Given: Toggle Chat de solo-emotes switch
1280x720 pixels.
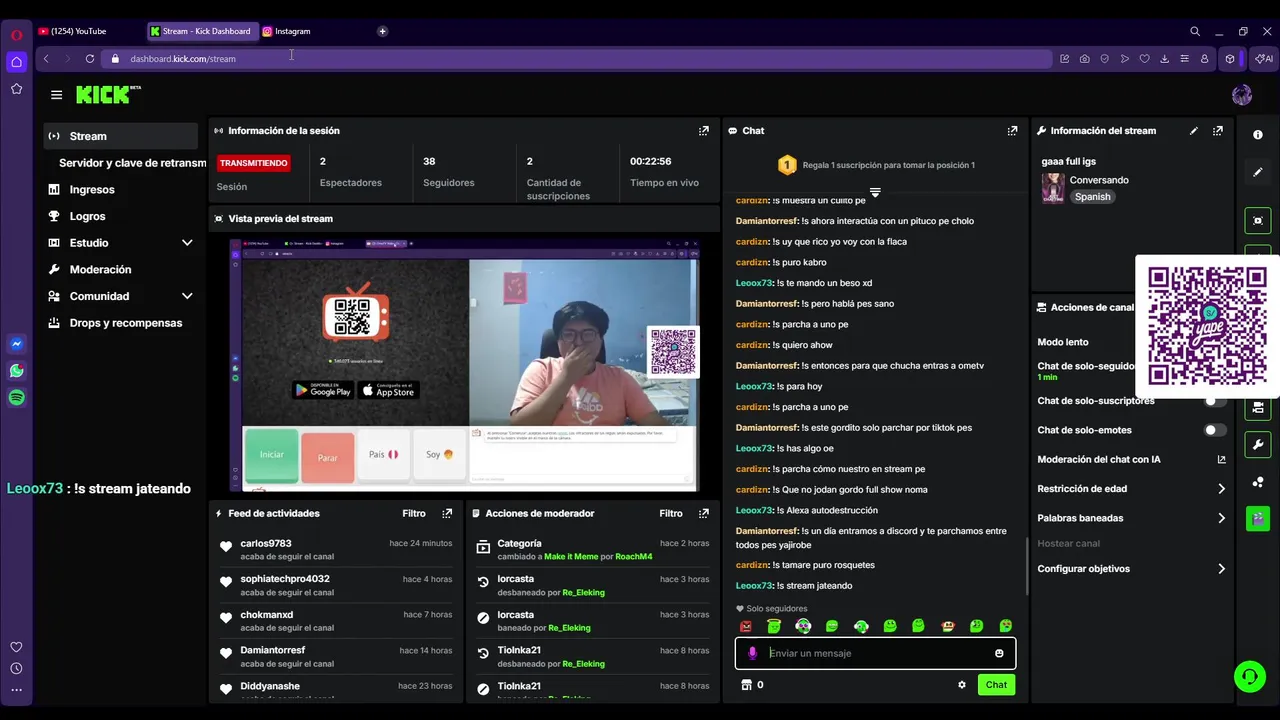Looking at the screenshot, I should coord(1215,430).
